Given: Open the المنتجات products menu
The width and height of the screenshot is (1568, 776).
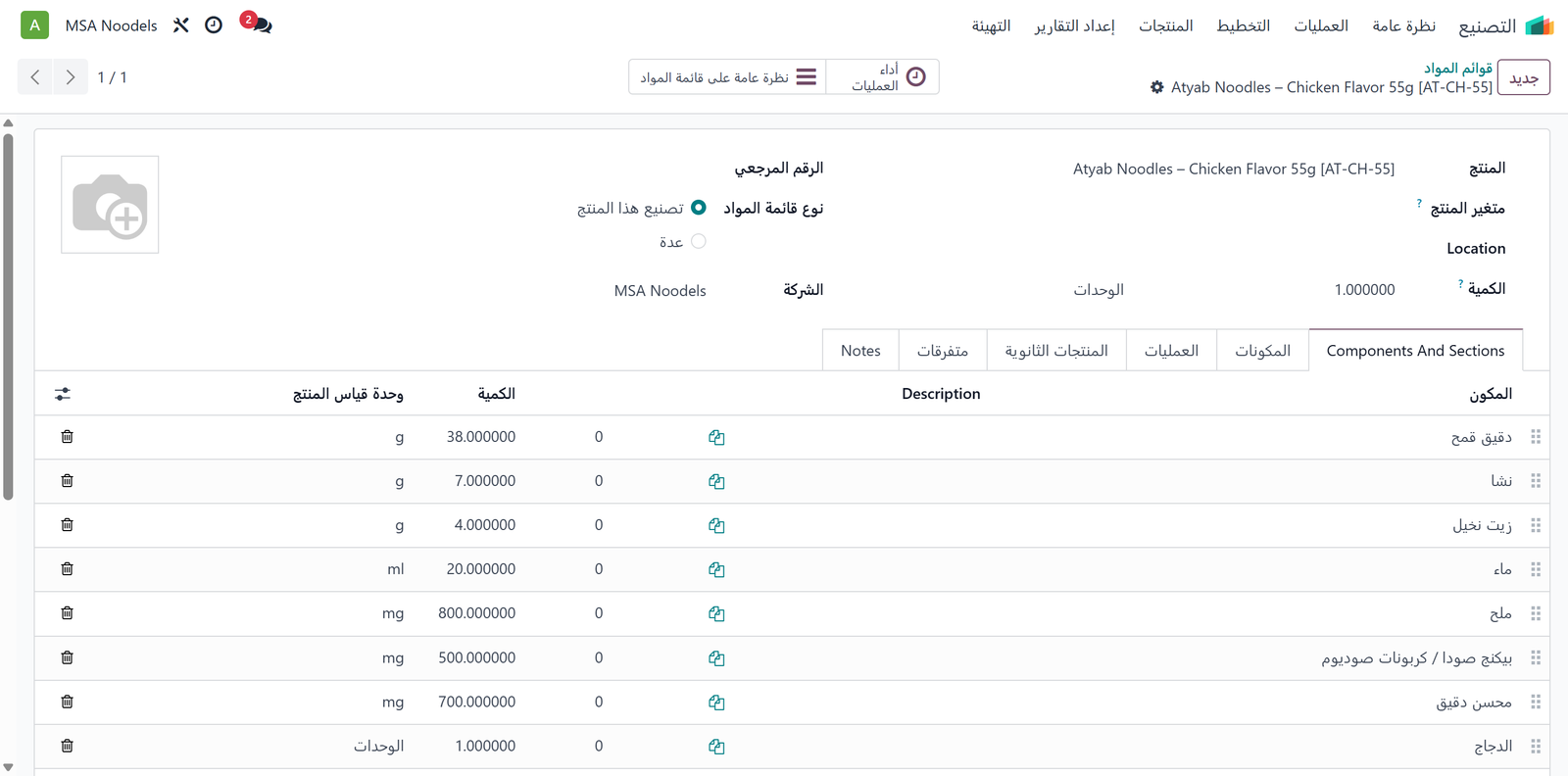Looking at the screenshot, I should tap(1165, 25).
